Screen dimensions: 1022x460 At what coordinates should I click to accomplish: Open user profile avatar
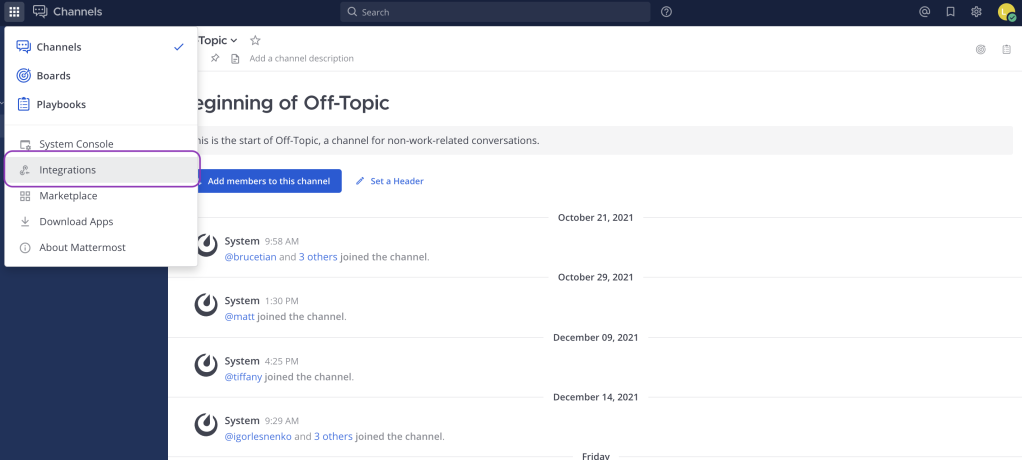pyautogui.click(x=1006, y=12)
